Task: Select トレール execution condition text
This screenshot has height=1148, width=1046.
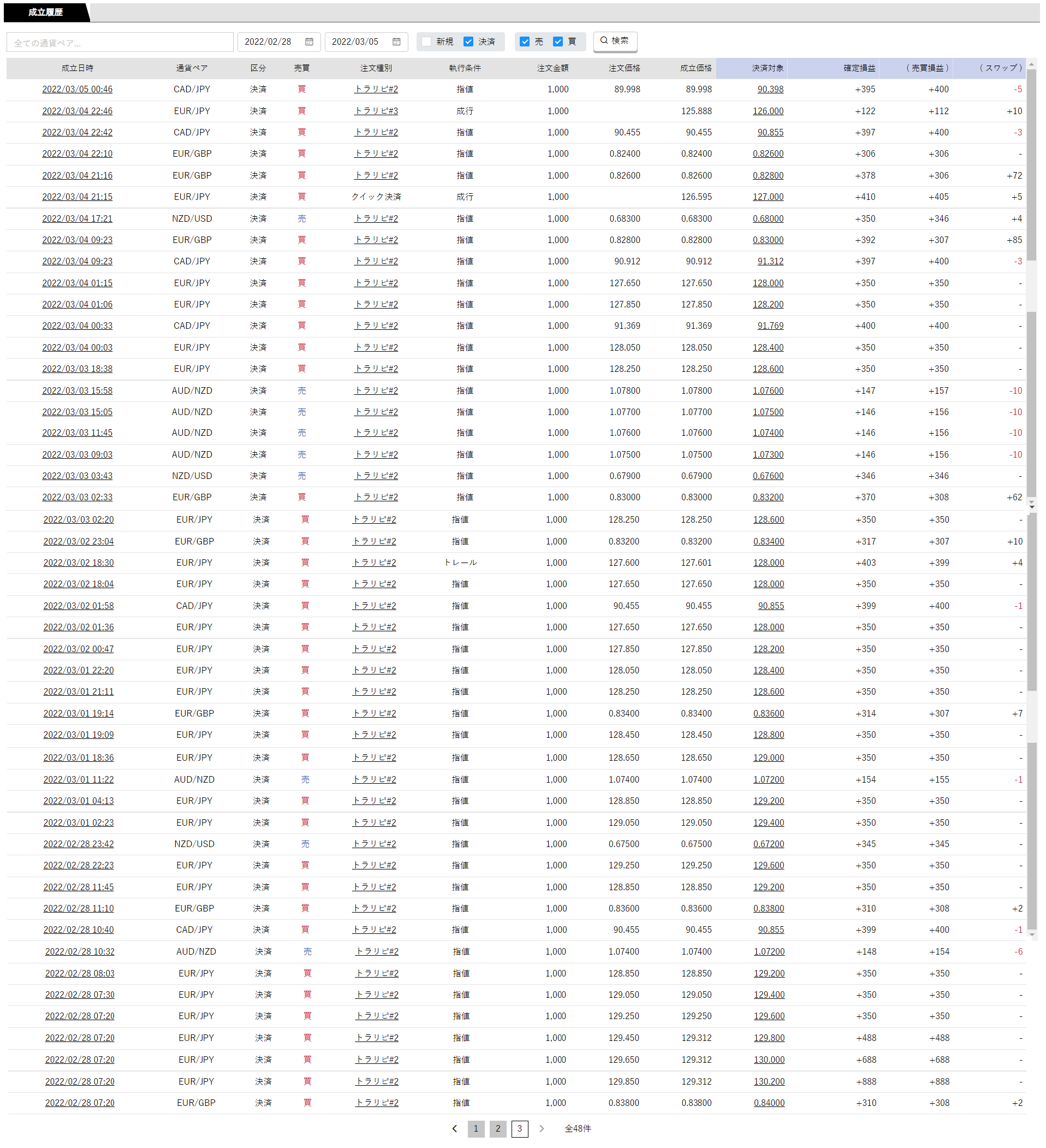Action: pos(460,563)
